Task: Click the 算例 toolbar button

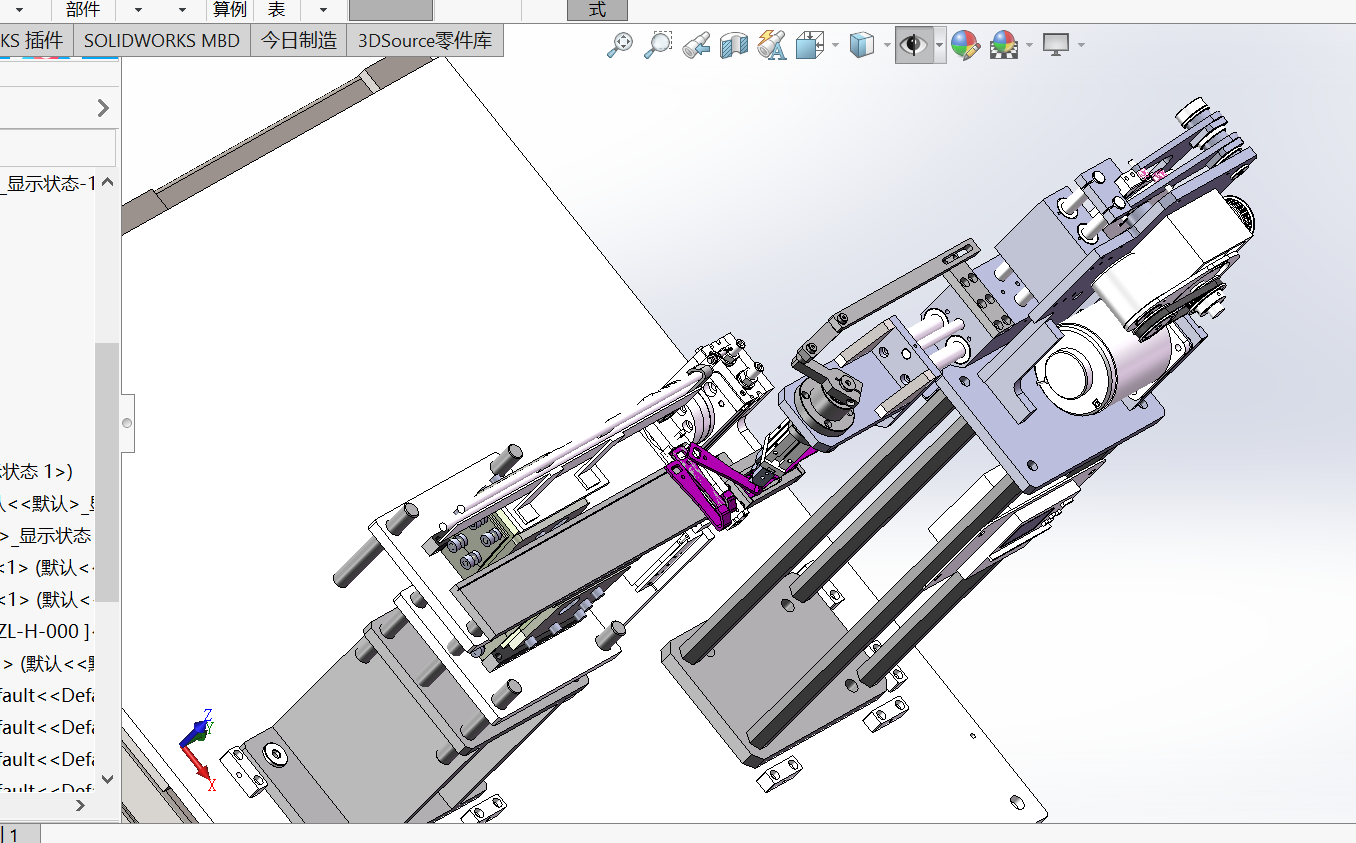Action: coord(229,10)
